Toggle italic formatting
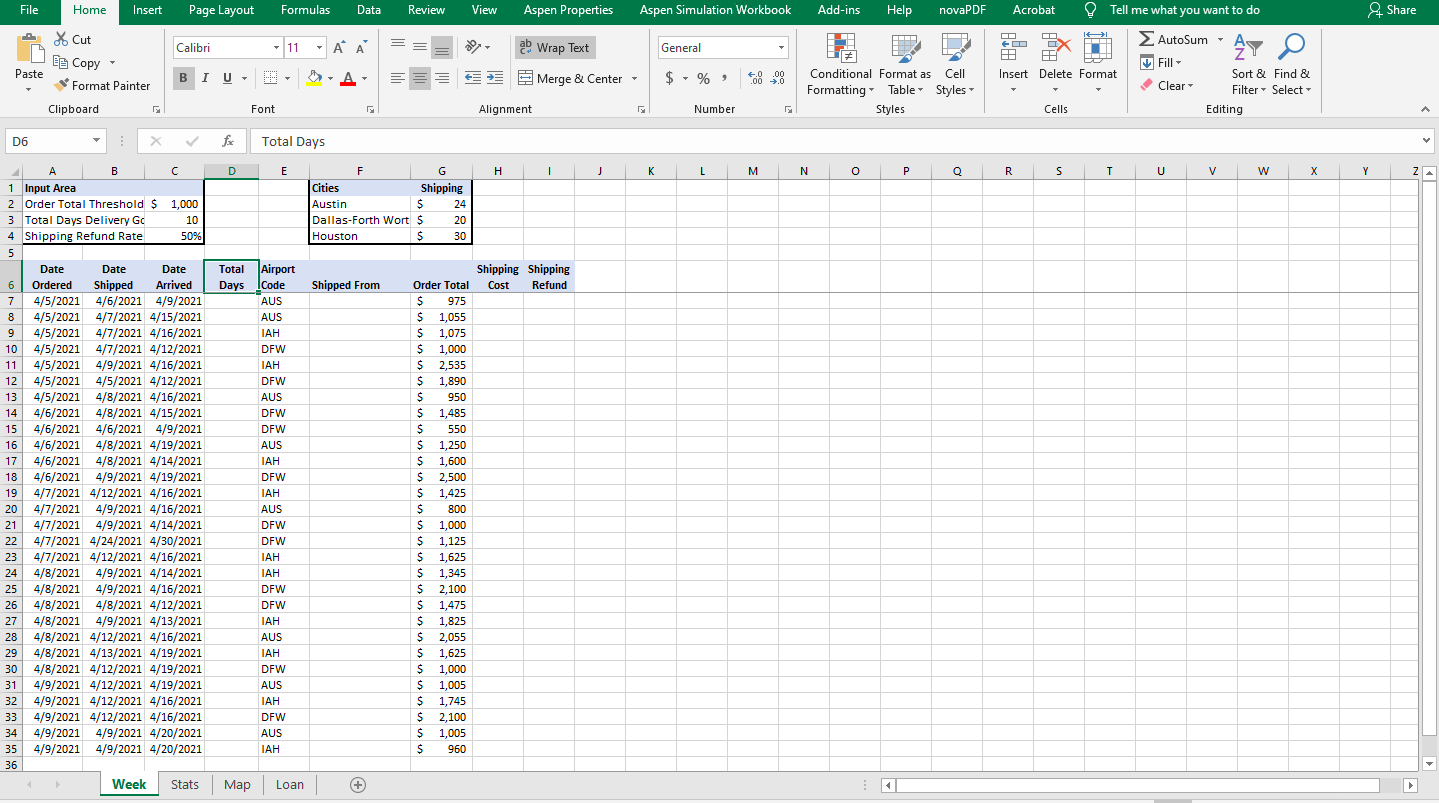 click(x=204, y=77)
